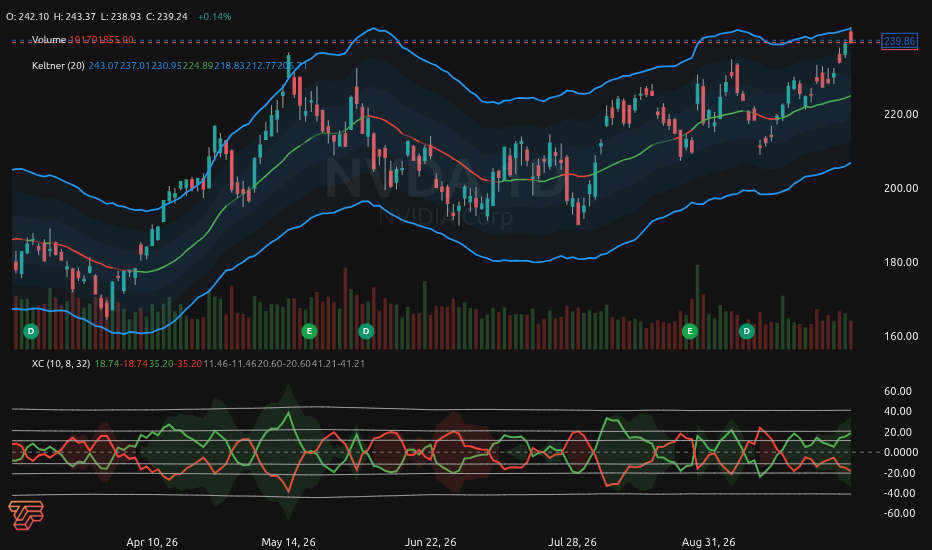The width and height of the screenshot is (932, 550).
Task: Click the Aug 31, 26 date label
Action: coord(709,542)
